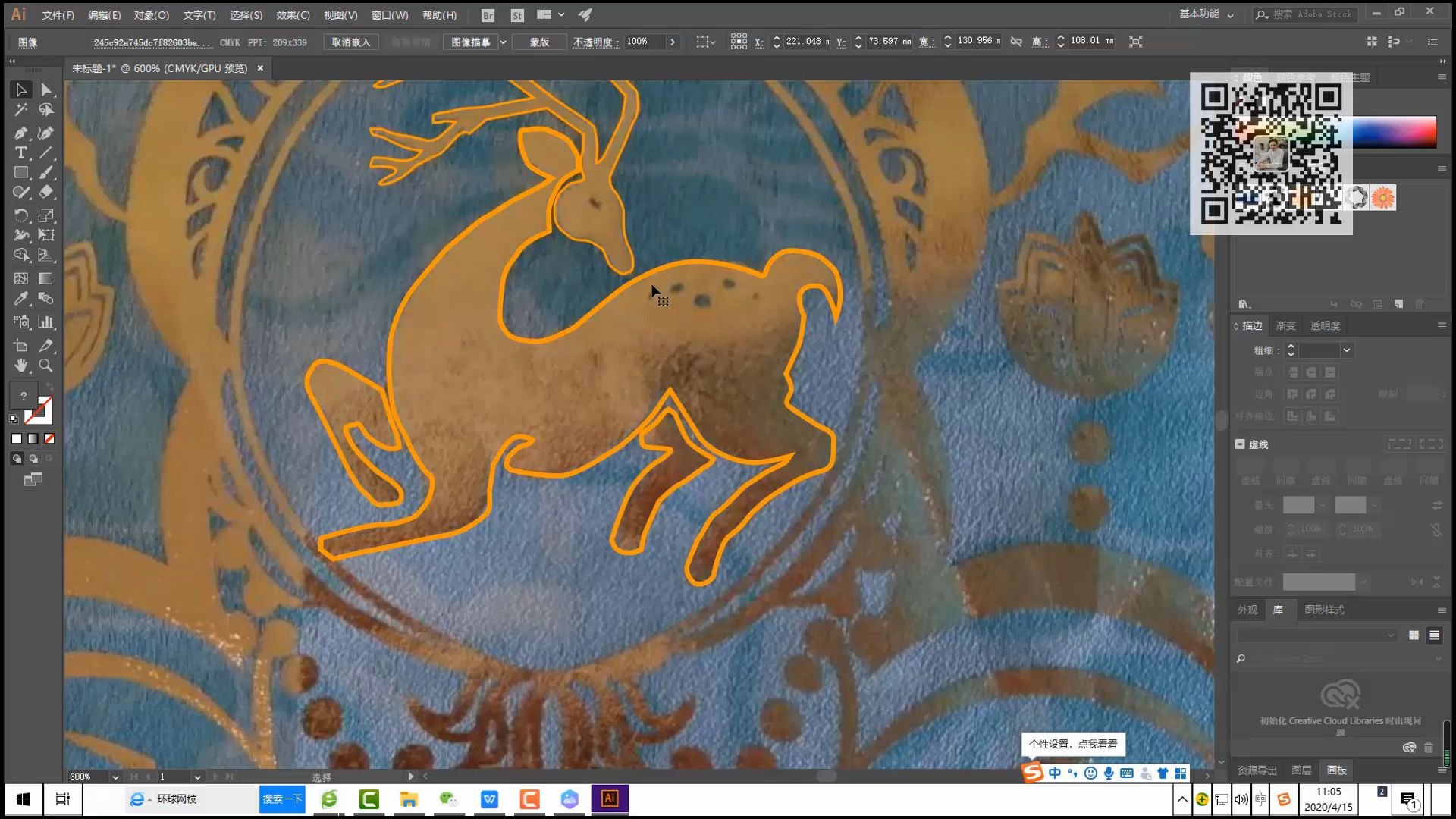Select the Pen tool
The height and width of the screenshot is (819, 1456).
[x=20, y=133]
